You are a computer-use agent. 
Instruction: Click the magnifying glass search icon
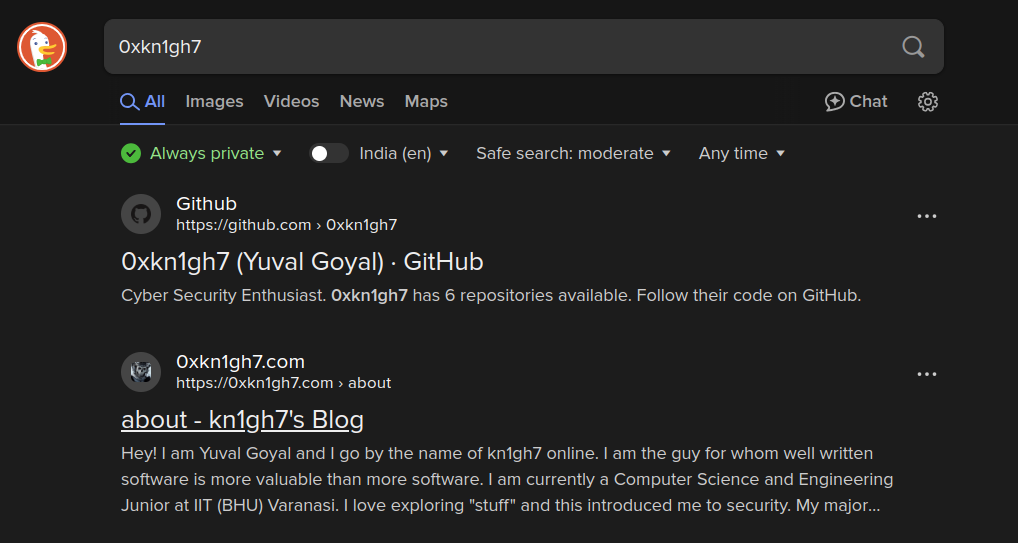[x=913, y=47]
